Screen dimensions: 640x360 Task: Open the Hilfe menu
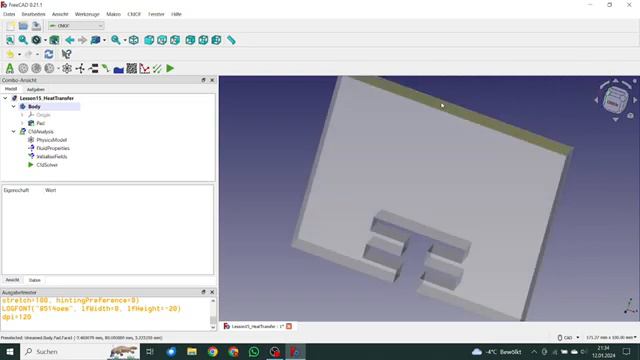pos(176,14)
